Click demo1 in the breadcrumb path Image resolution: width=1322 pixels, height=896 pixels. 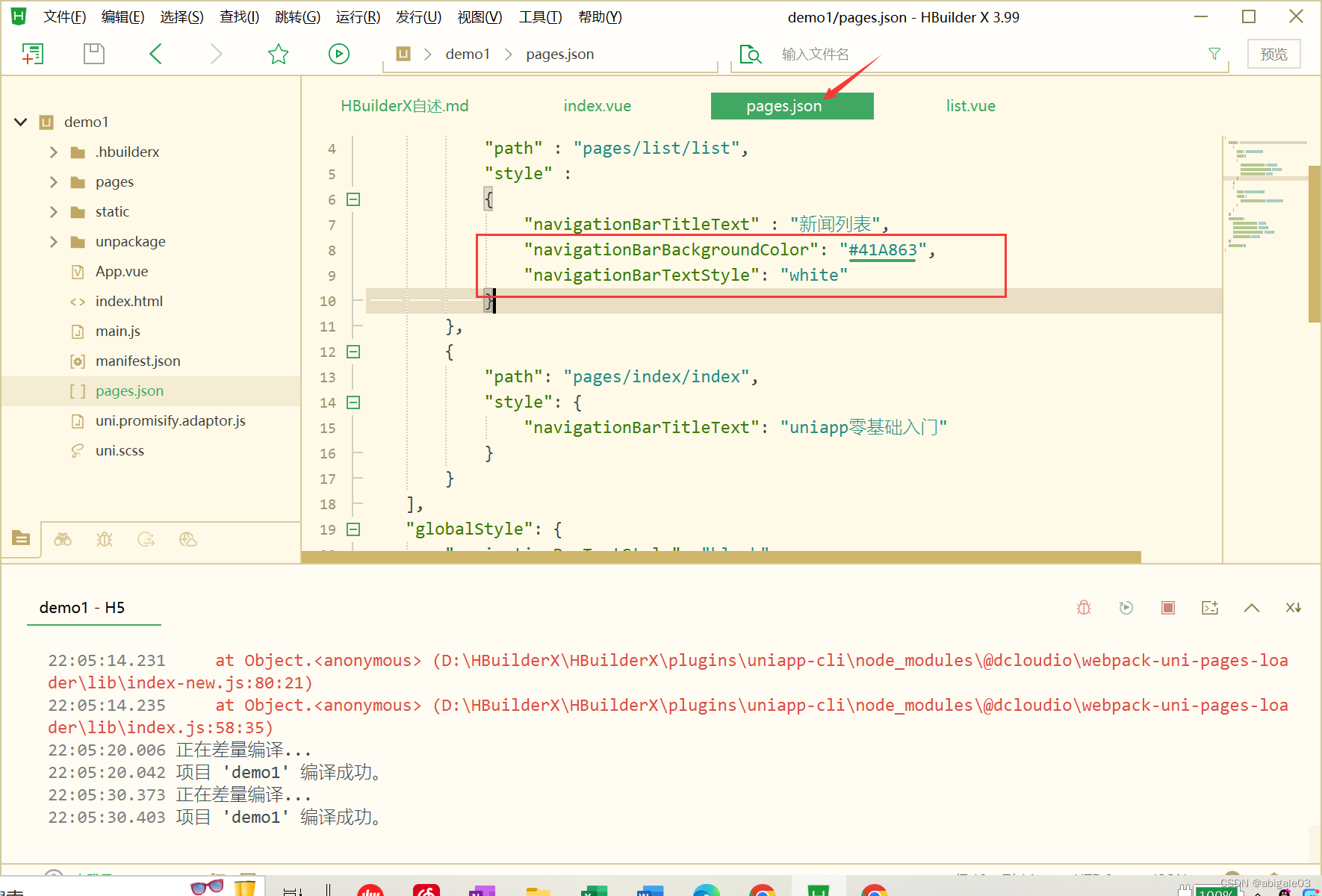468,54
